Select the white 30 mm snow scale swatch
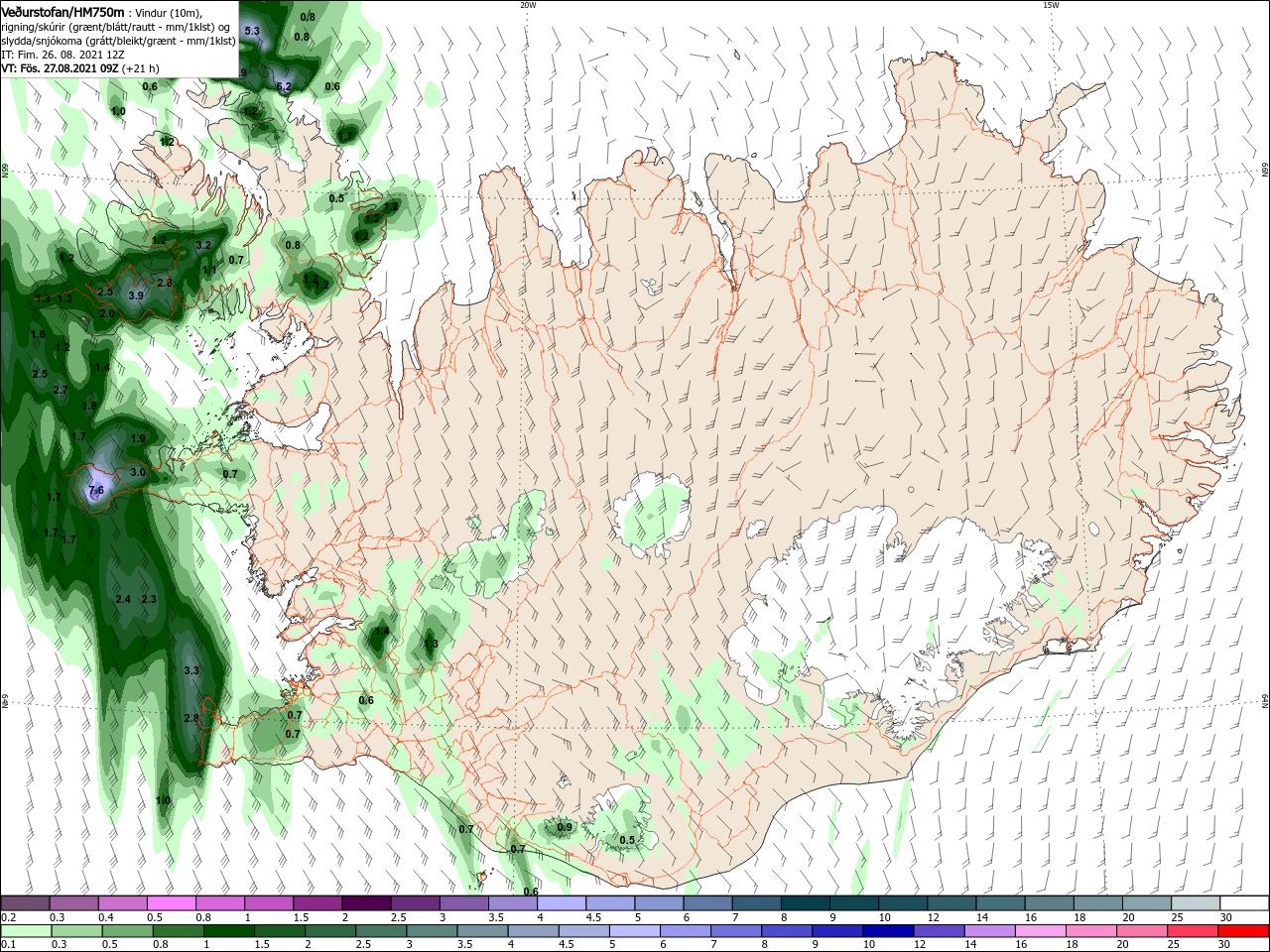 [1243, 903]
